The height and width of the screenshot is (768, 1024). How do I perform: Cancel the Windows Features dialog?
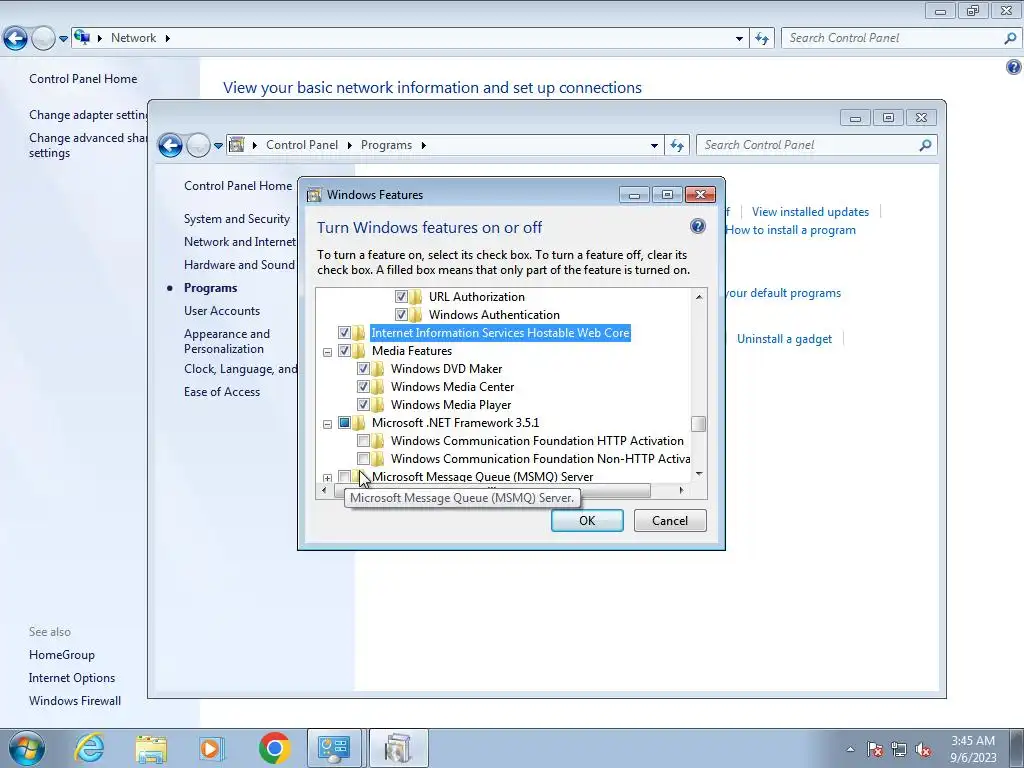click(670, 520)
